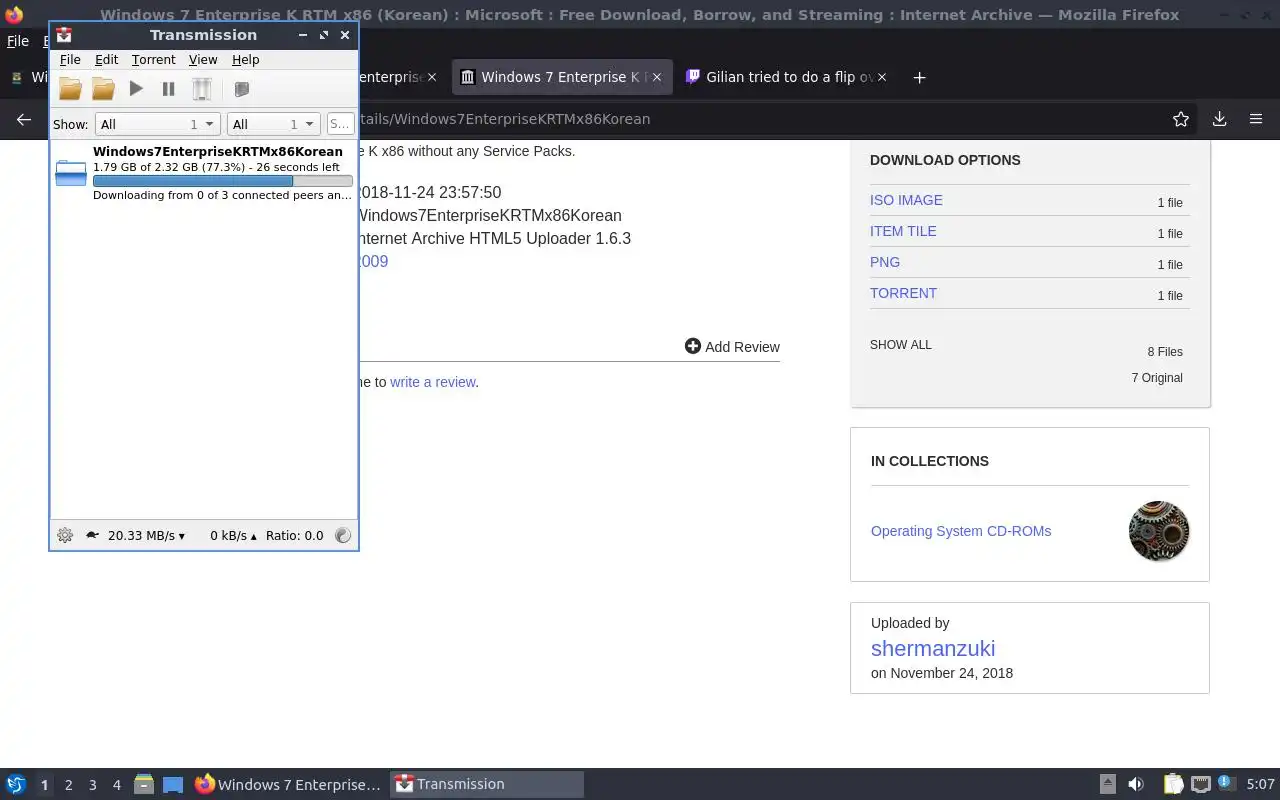Open Transmission View menu
This screenshot has height=800, width=1280.
click(x=203, y=60)
